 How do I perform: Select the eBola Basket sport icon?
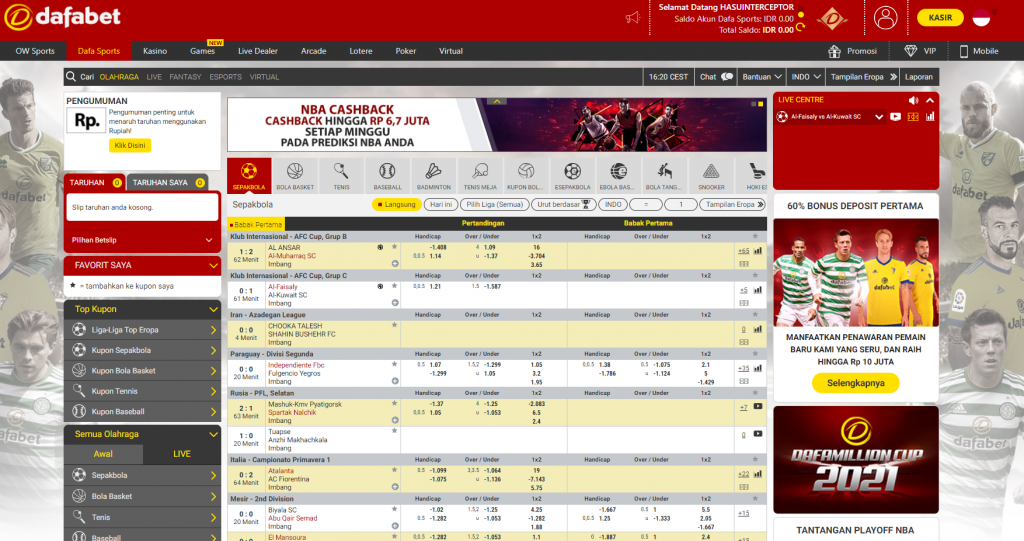618,176
